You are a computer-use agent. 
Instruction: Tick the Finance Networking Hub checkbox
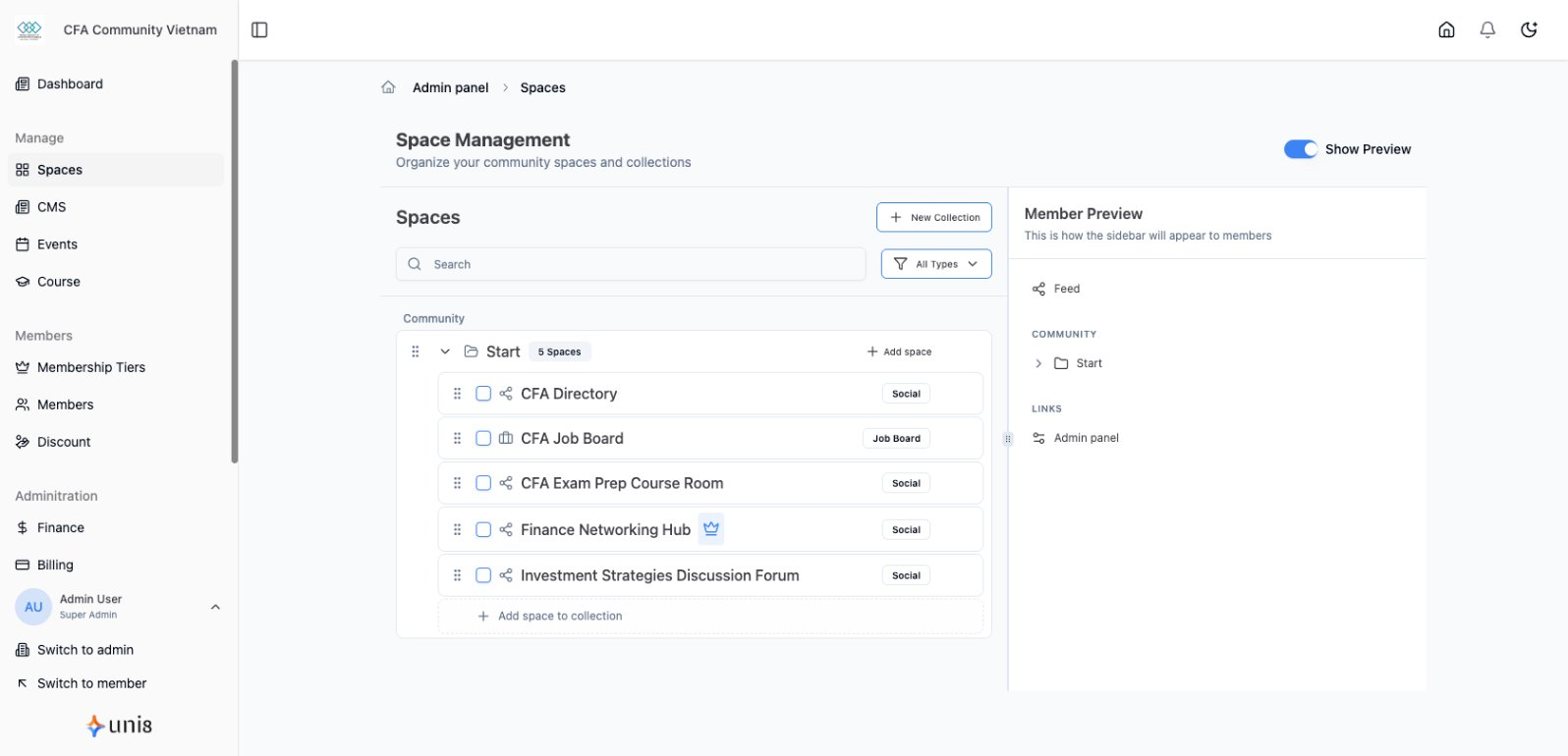[483, 529]
